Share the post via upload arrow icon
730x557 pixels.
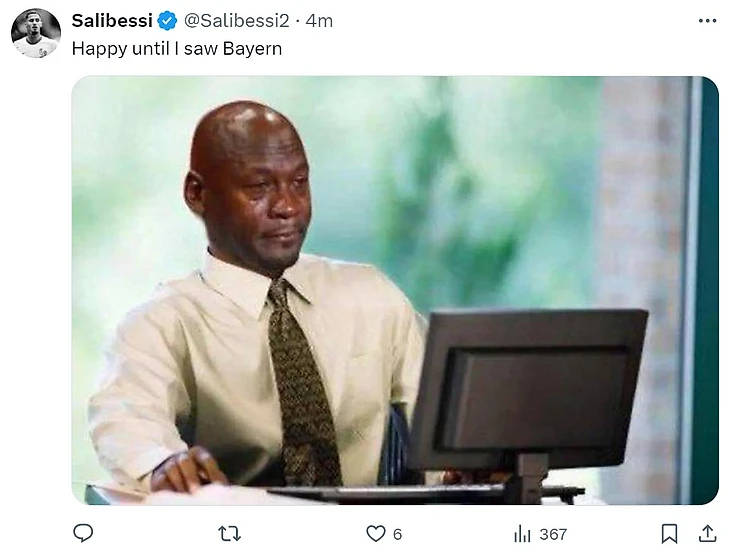707,534
